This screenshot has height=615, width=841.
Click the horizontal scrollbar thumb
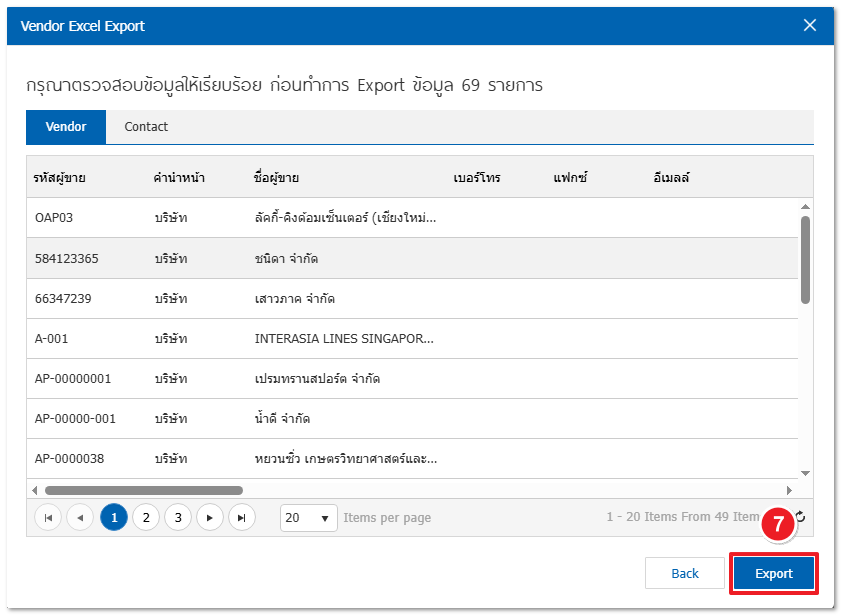coord(143,490)
